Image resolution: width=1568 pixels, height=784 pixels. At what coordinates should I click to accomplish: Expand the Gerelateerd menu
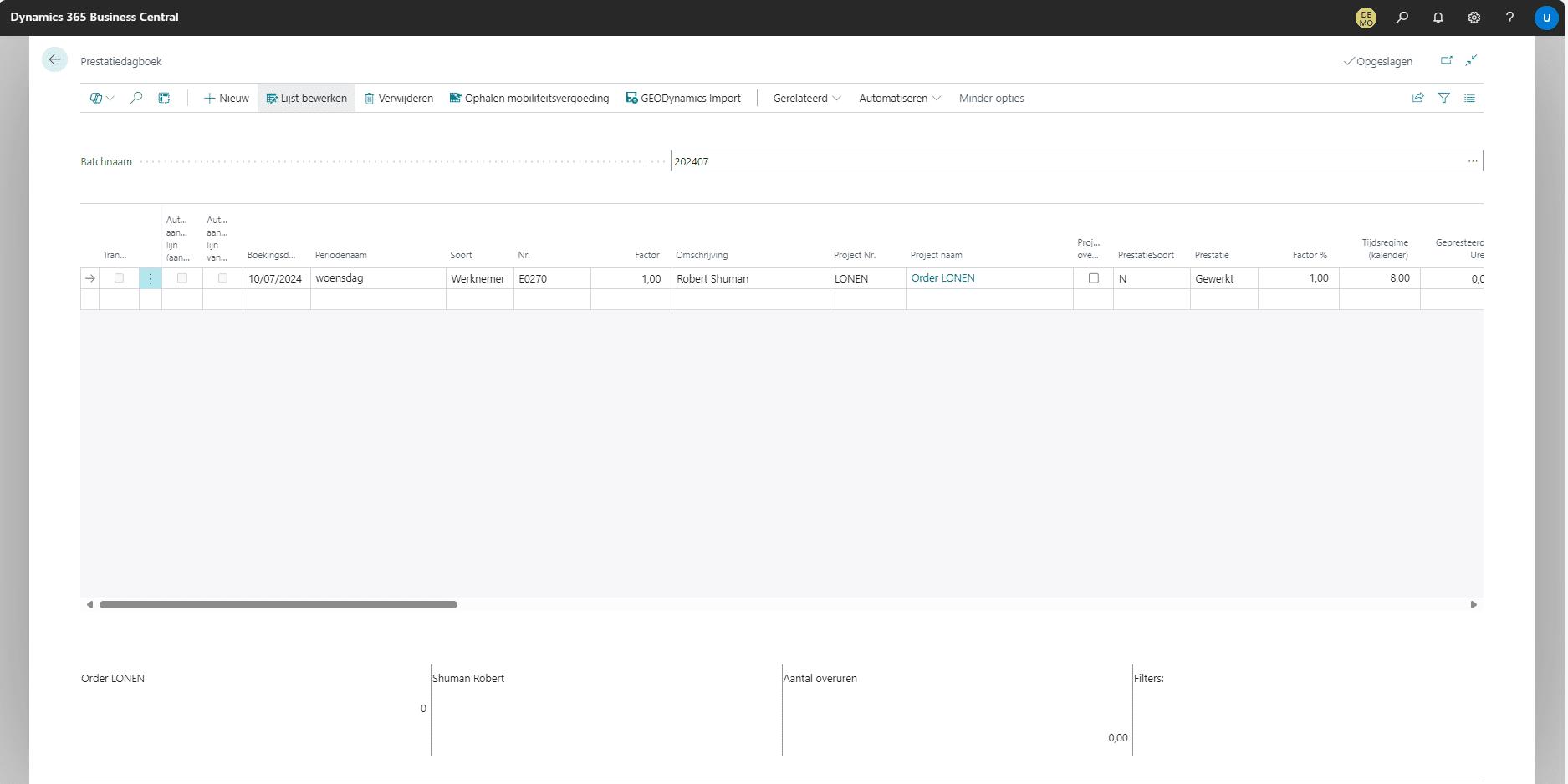tap(807, 98)
